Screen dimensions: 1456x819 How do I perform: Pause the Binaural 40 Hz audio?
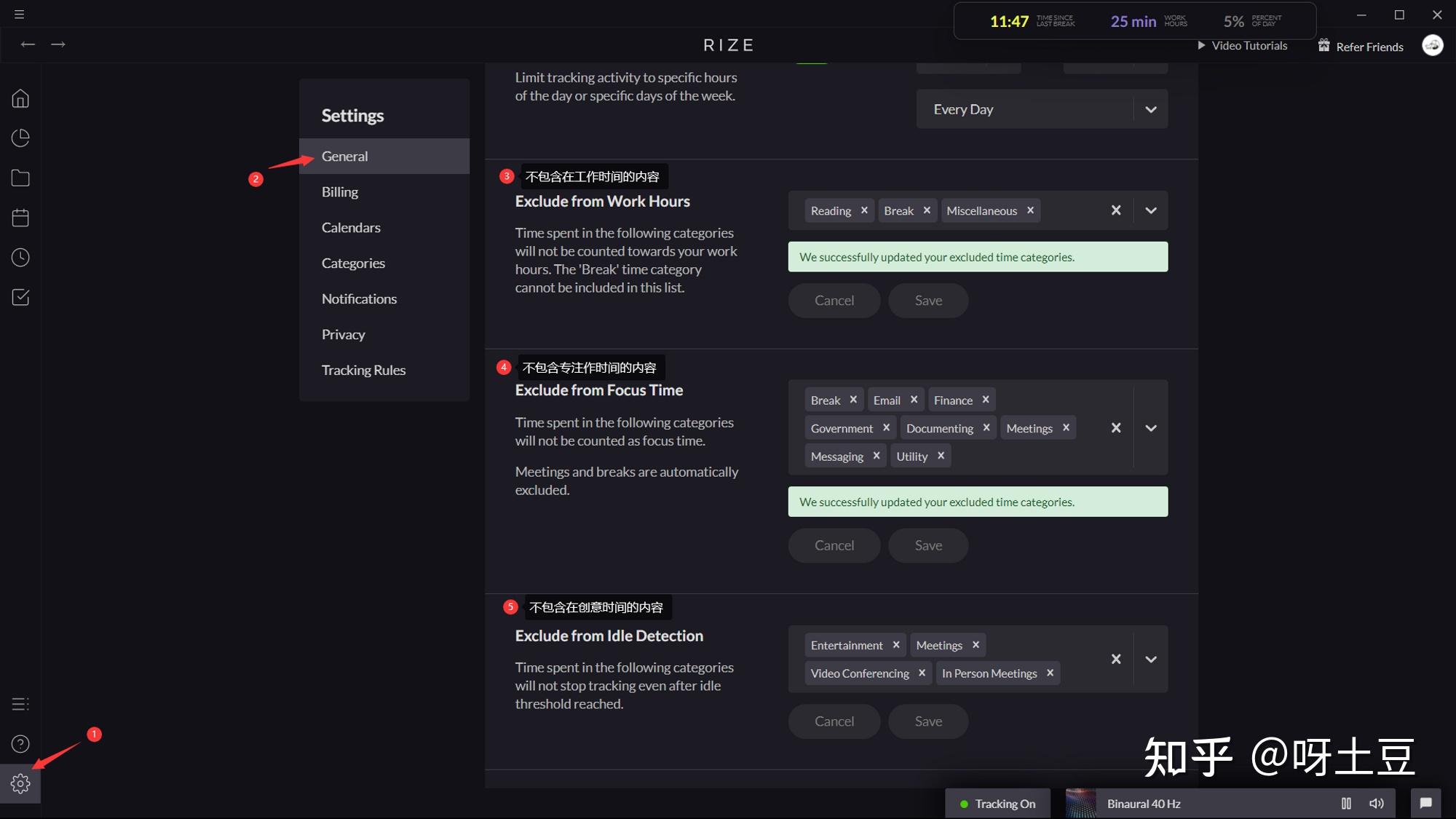point(1346,804)
